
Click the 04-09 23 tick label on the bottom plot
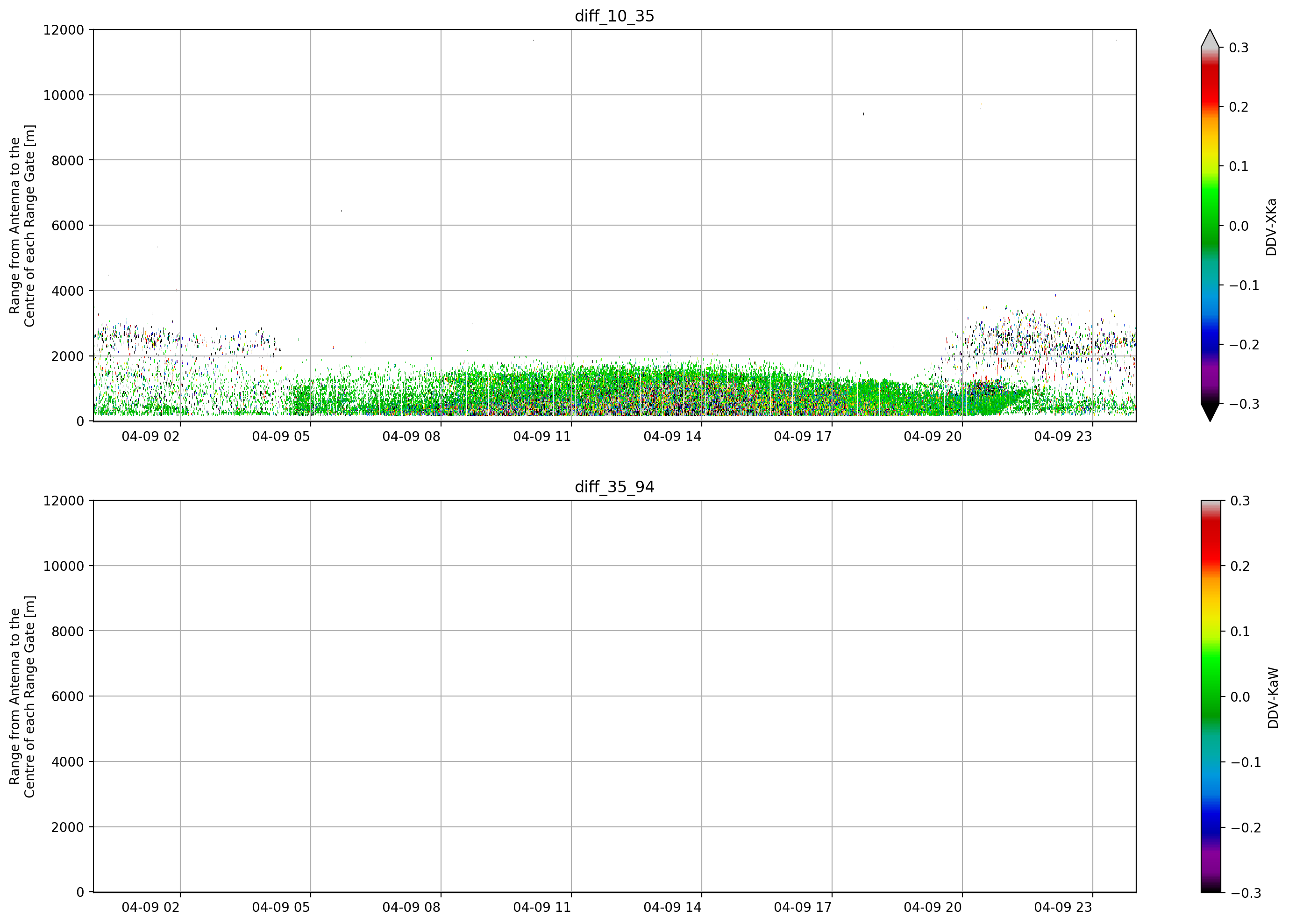tap(1063, 908)
